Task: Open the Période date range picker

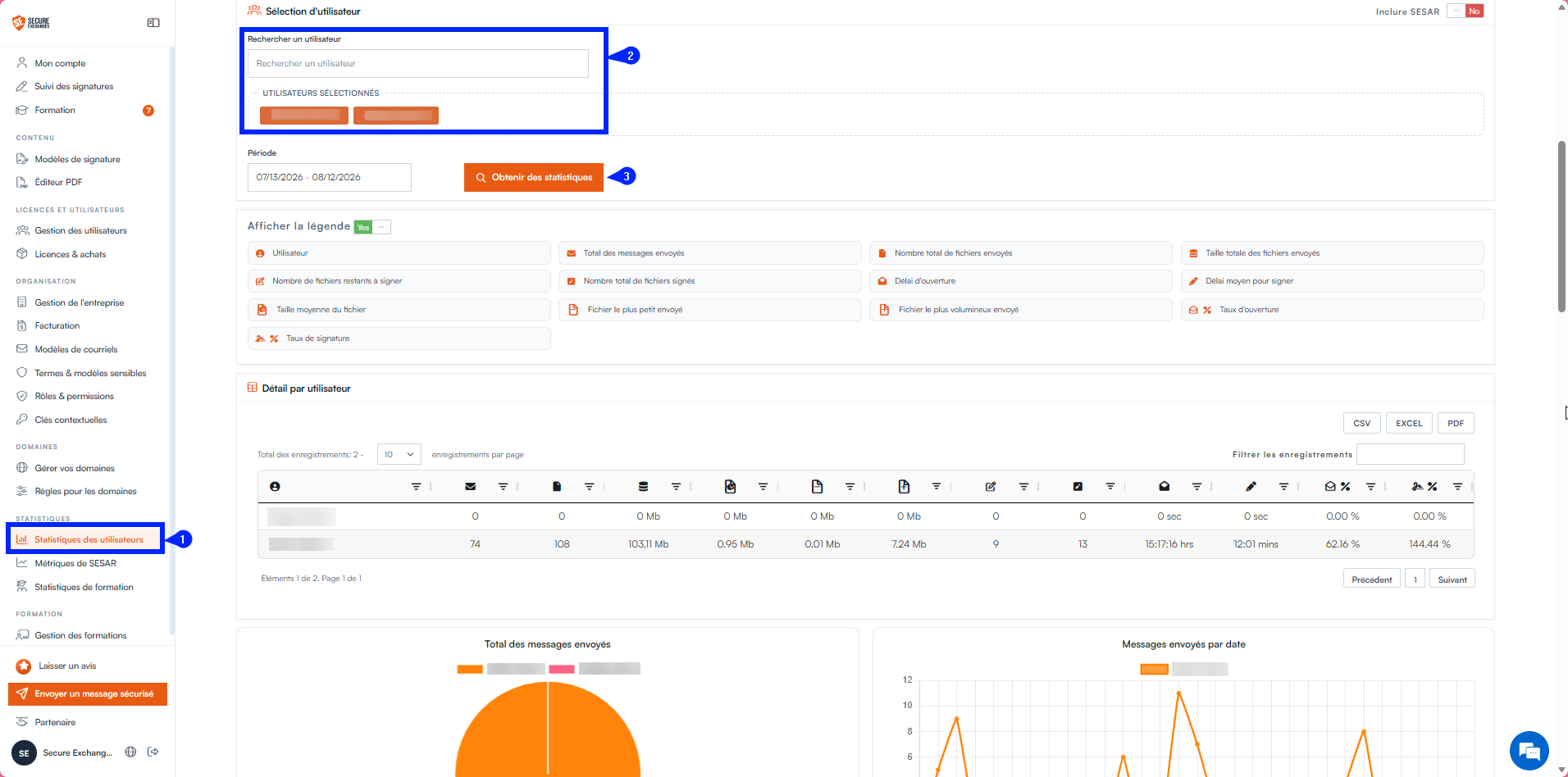Action: [x=330, y=177]
